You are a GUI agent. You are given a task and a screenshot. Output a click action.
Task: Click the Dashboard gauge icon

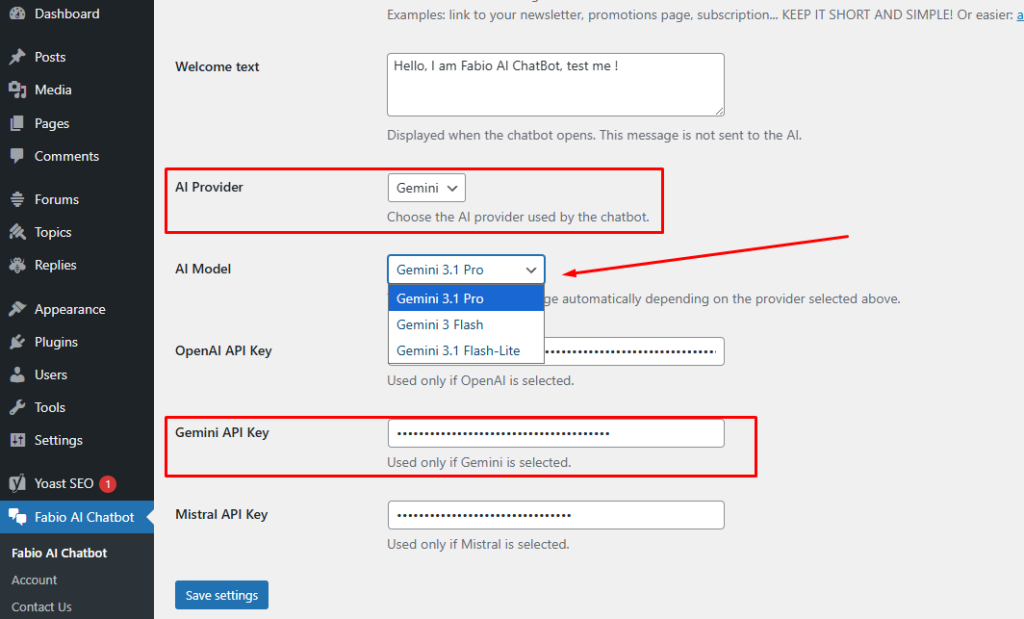point(18,13)
